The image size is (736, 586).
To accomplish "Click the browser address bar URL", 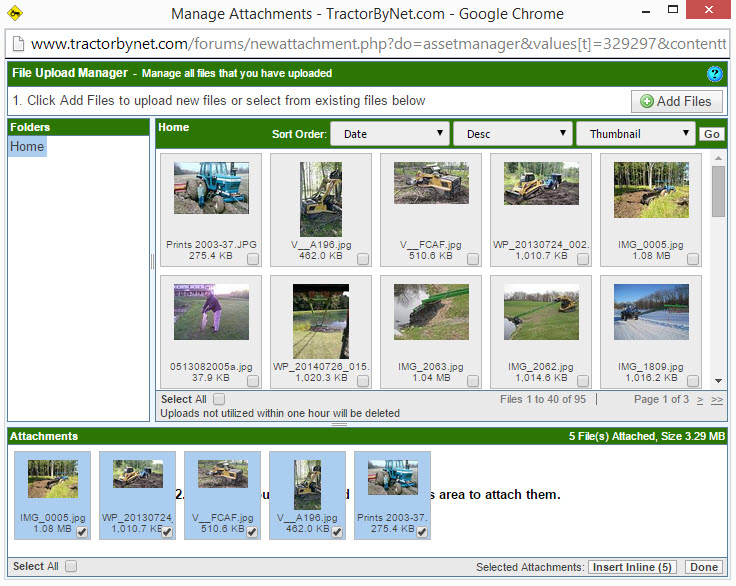I will (378, 44).
